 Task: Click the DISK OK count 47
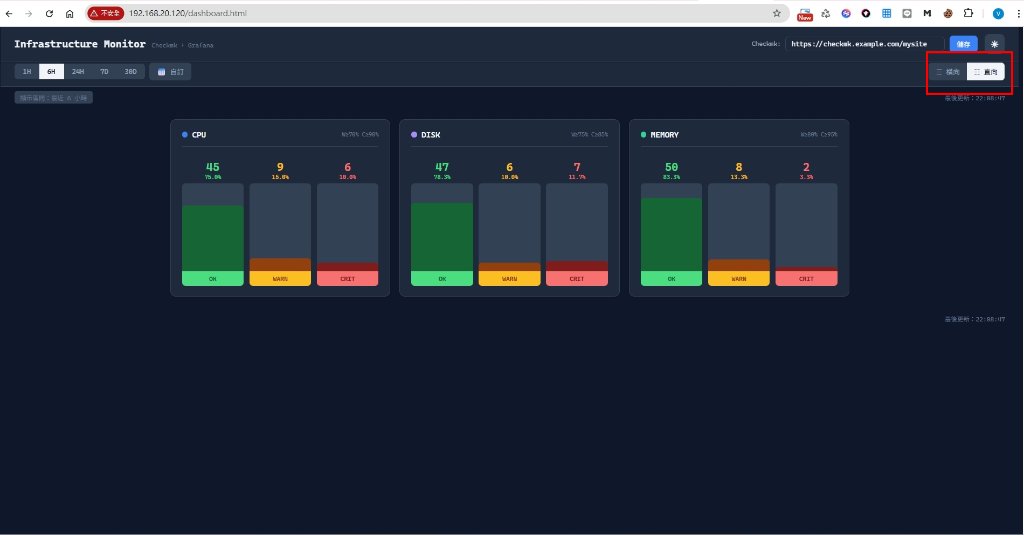pyautogui.click(x=442, y=167)
